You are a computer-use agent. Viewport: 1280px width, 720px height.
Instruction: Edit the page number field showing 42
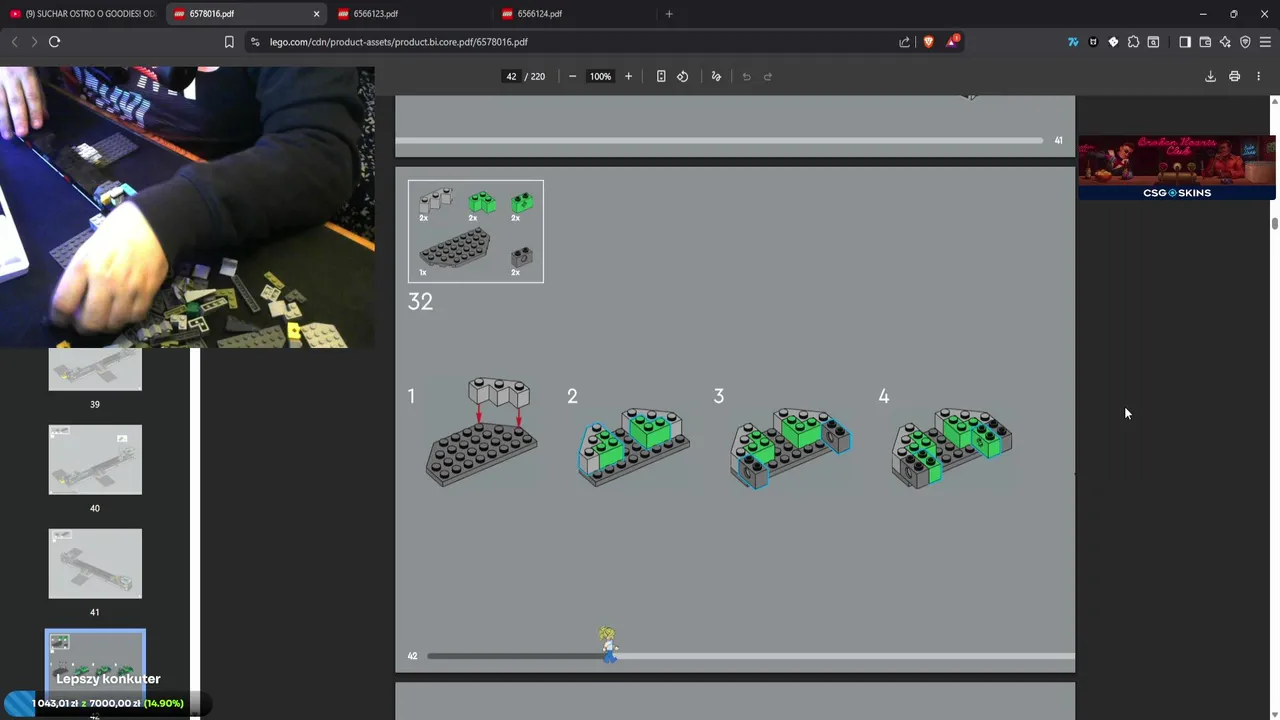point(511,76)
